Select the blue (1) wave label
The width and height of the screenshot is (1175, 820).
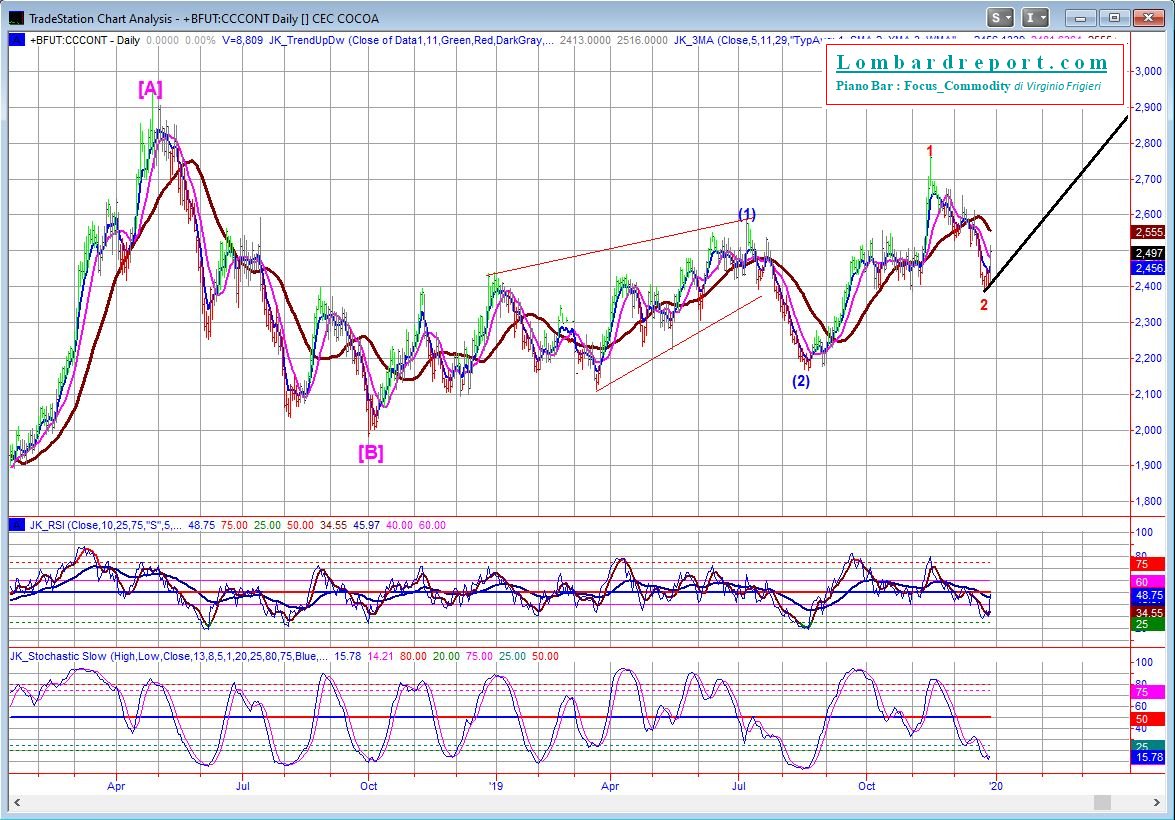coord(746,214)
